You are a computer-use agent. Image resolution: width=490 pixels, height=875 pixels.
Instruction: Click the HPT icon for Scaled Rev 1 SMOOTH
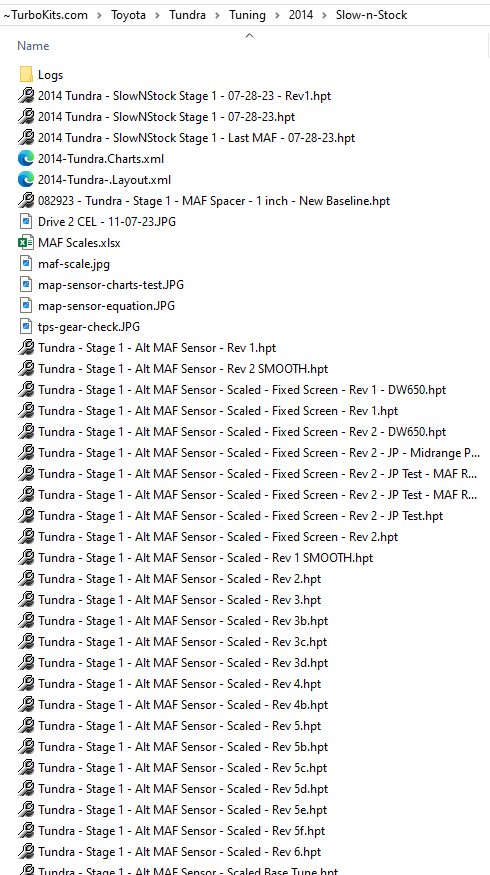(x=26, y=557)
